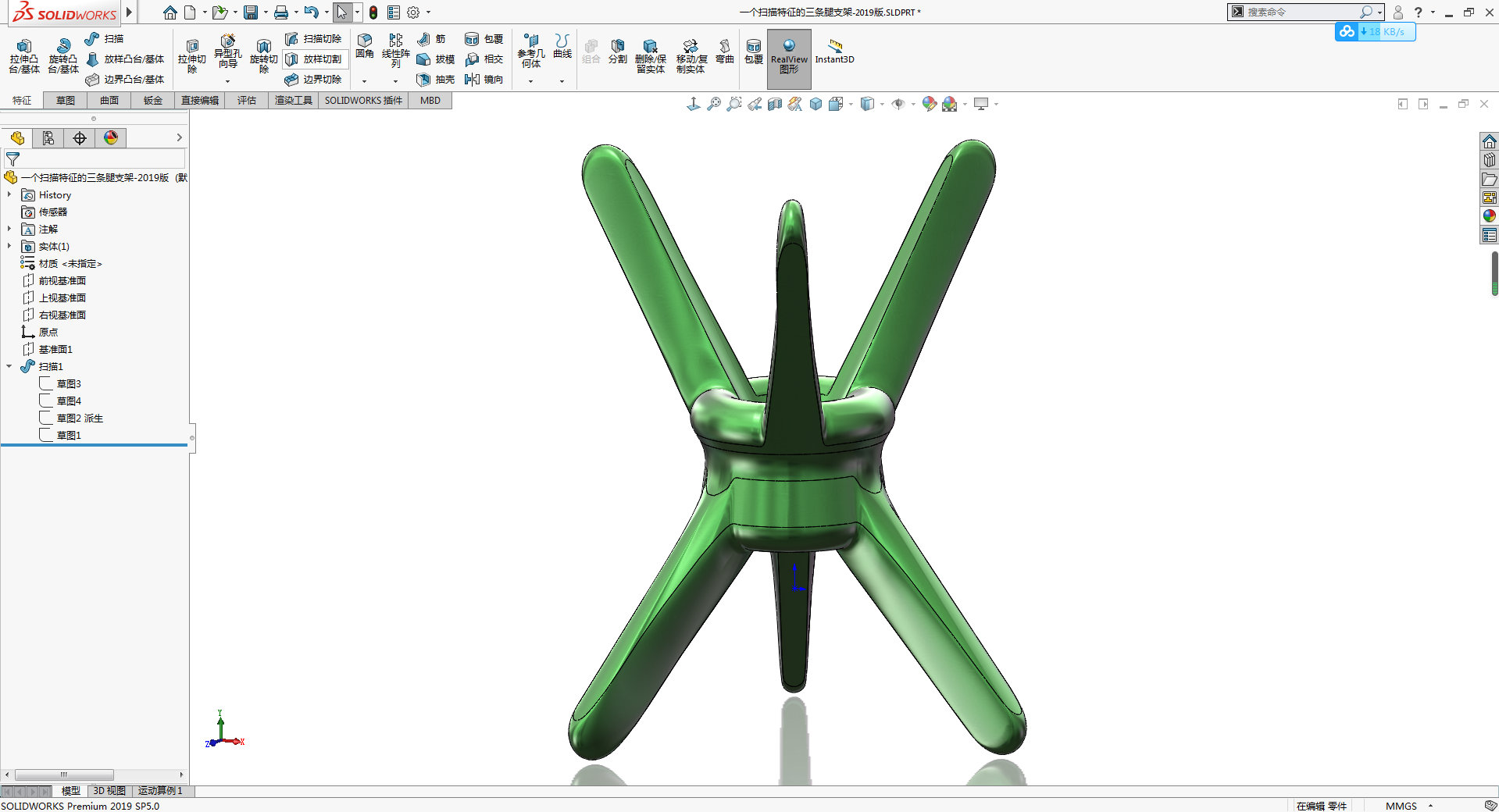1499x812 pixels.
Task: Click the Zoom to Area magnifier icon
Action: [x=734, y=104]
